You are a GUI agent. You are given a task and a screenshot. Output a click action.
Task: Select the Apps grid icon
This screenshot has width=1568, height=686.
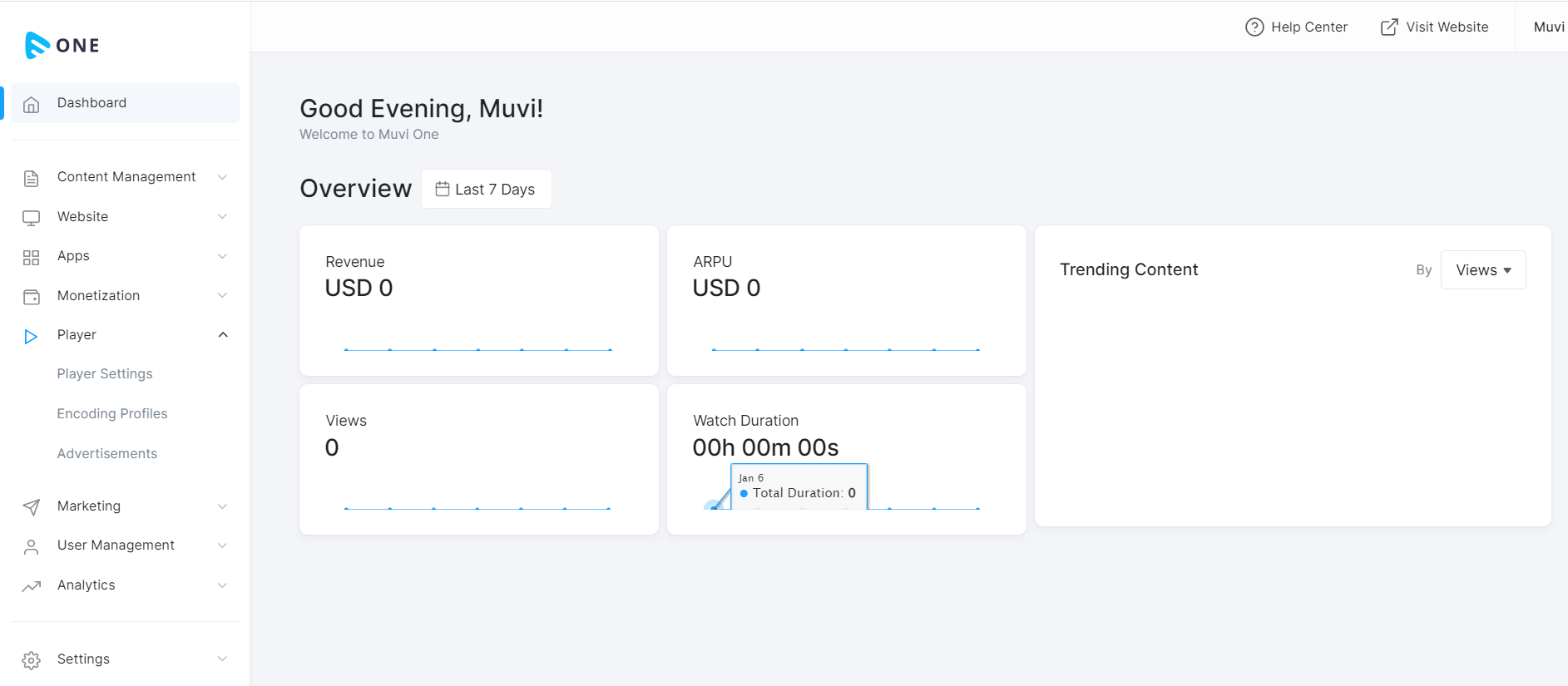(31, 255)
